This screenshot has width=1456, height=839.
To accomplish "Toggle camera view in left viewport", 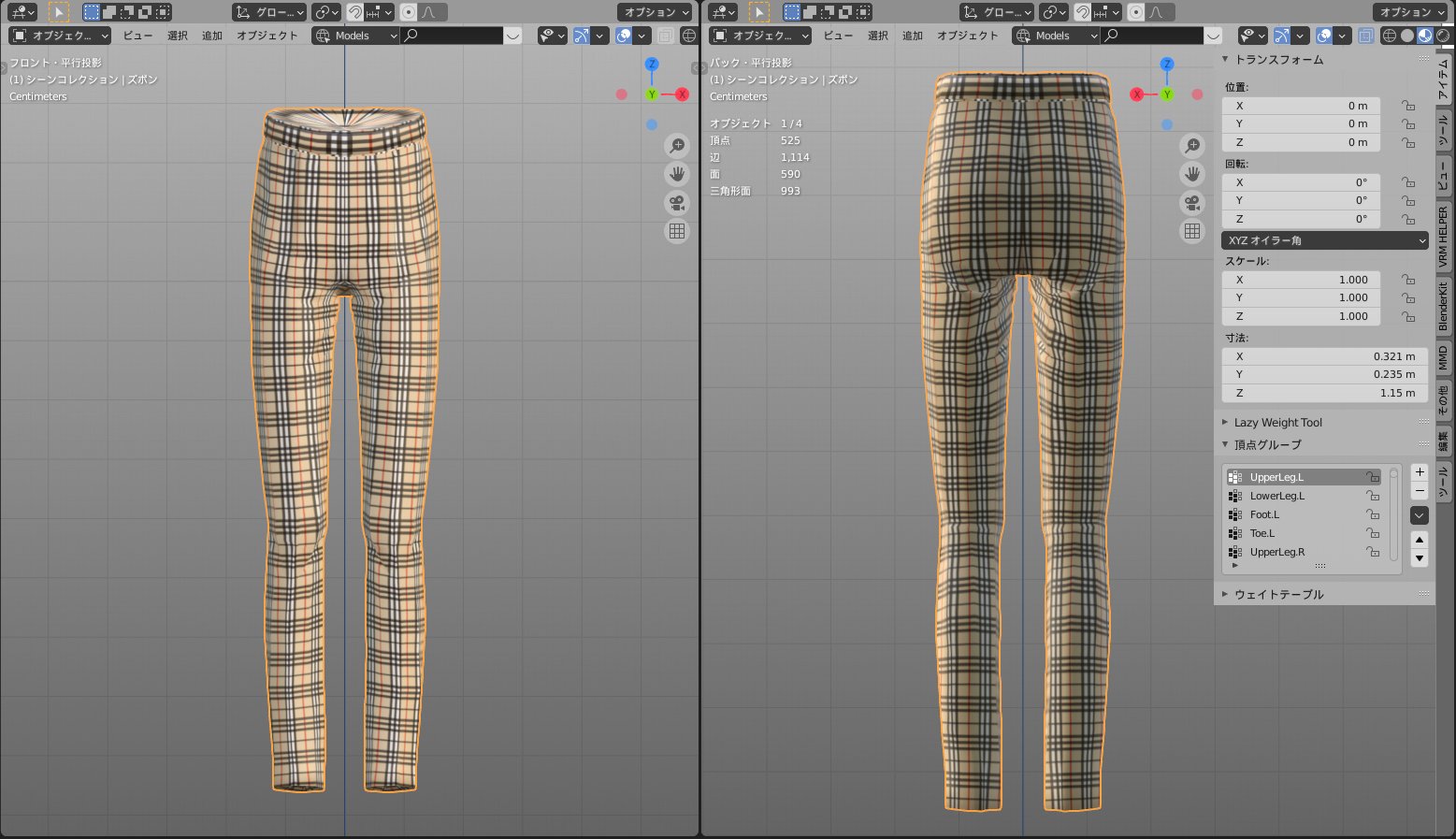I will pos(677,203).
